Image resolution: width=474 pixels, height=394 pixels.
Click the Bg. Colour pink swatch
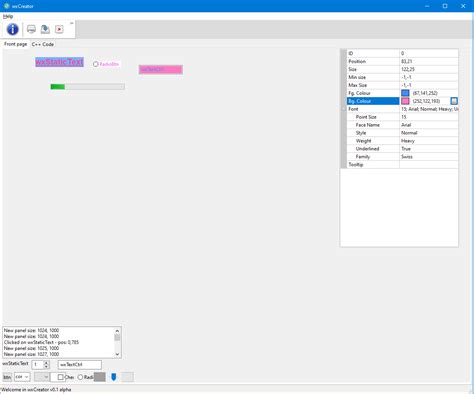405,101
